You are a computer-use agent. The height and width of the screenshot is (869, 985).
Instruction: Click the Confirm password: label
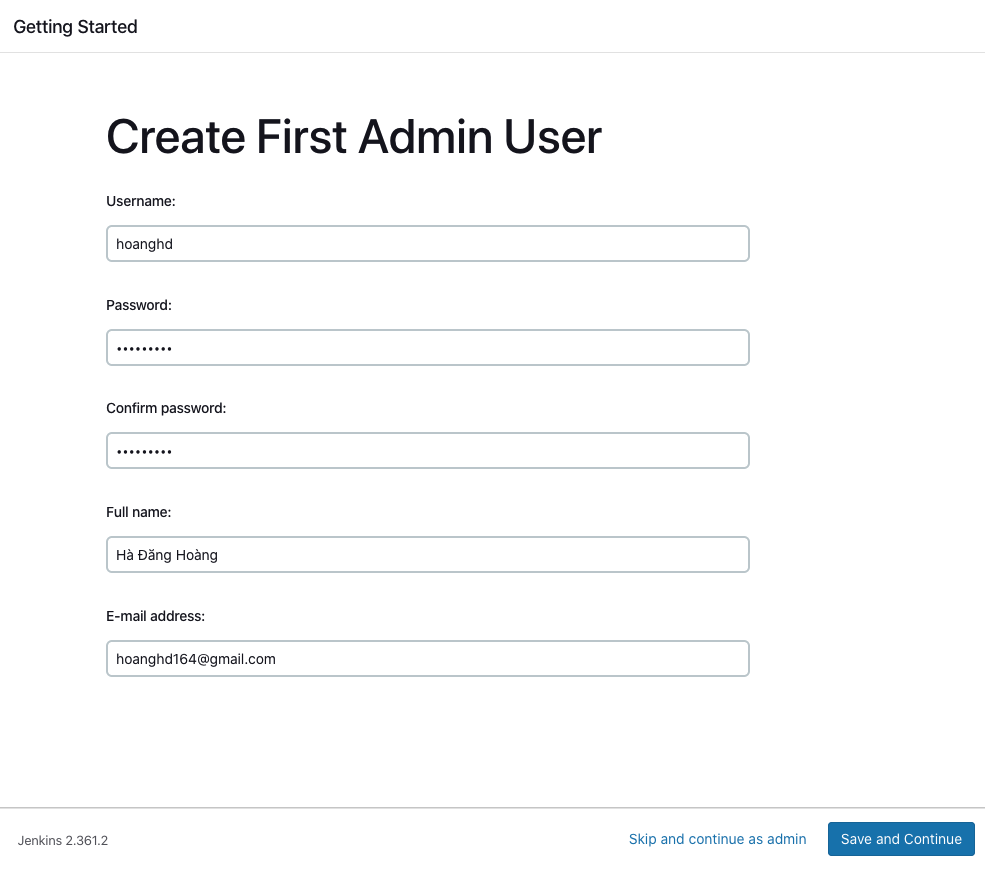pyautogui.click(x=166, y=408)
